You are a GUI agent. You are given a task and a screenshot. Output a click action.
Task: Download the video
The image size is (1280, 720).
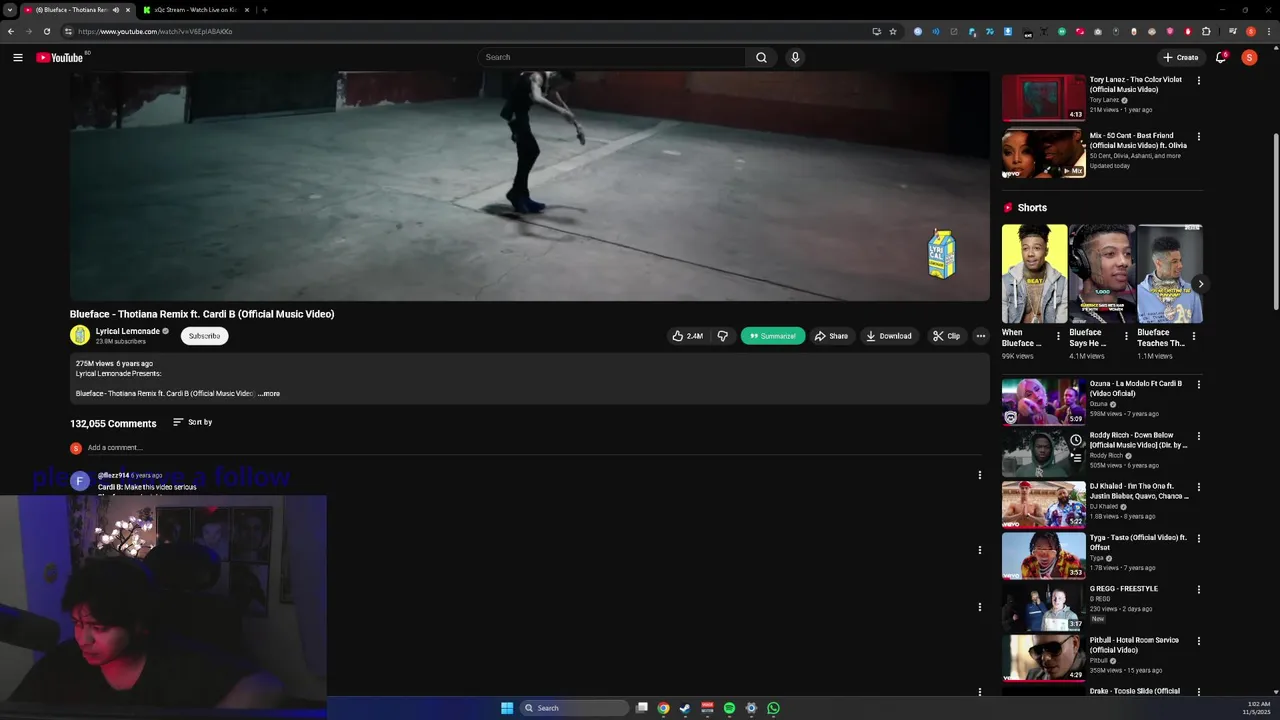tap(889, 336)
